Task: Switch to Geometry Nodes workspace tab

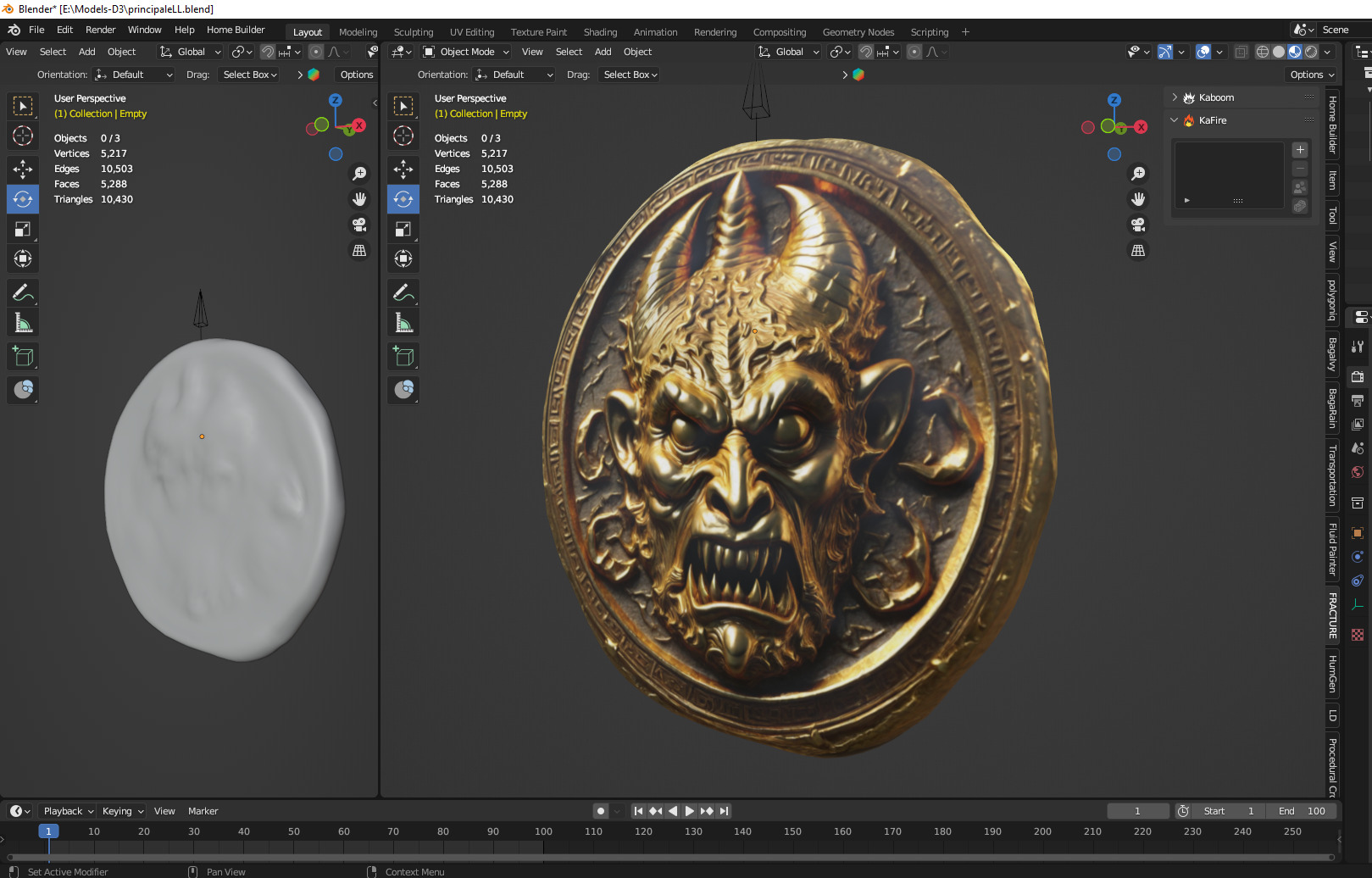Action: point(858,32)
